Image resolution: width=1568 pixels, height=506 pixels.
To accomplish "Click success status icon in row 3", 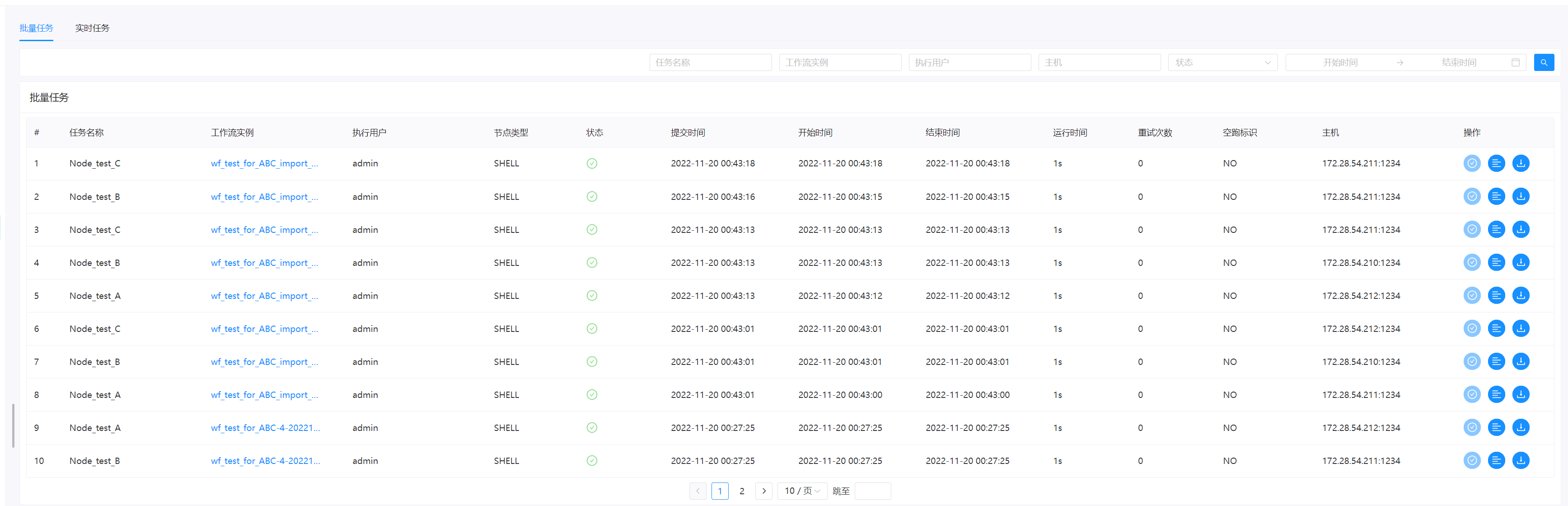I will [x=592, y=230].
